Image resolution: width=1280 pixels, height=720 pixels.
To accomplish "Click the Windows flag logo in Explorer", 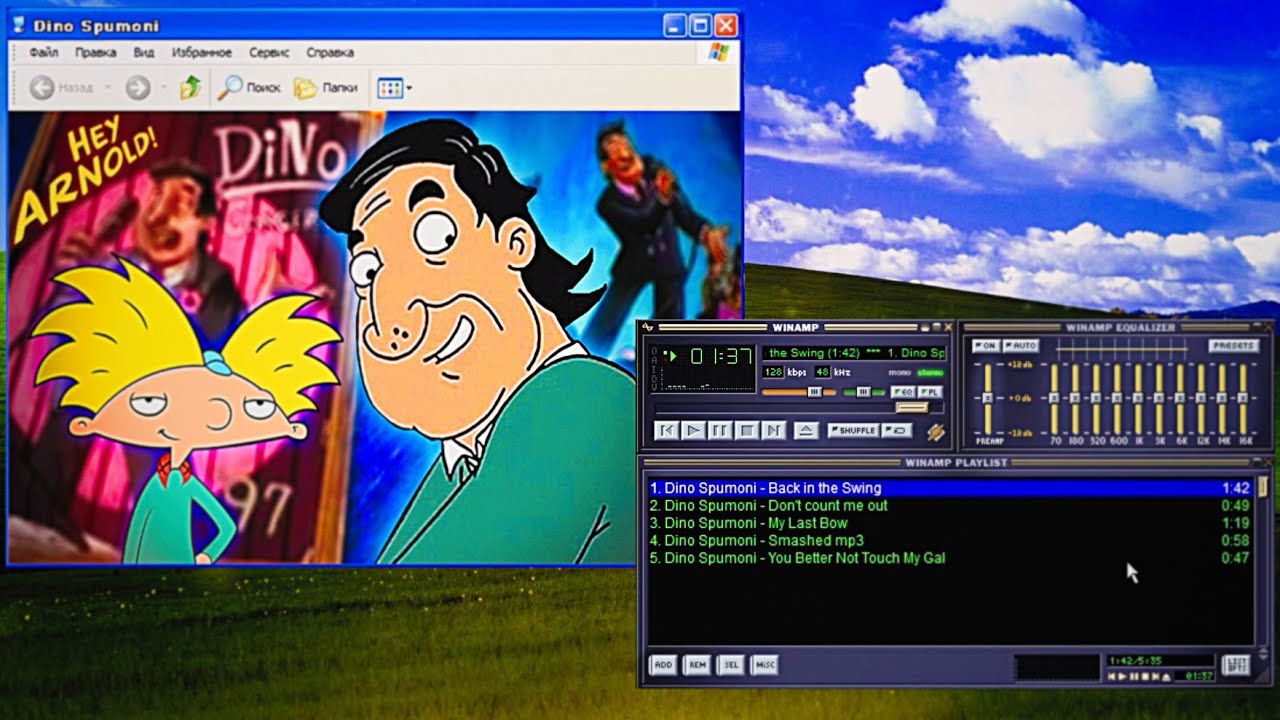I will [x=718, y=52].
